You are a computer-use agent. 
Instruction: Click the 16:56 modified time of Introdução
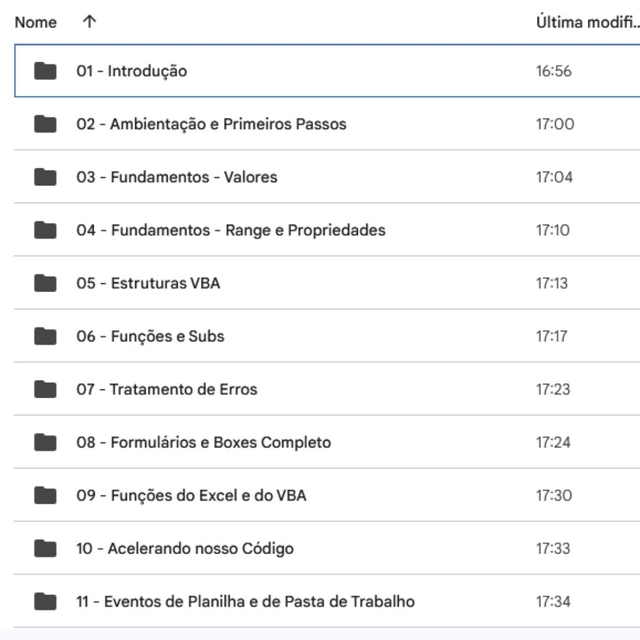click(x=553, y=71)
